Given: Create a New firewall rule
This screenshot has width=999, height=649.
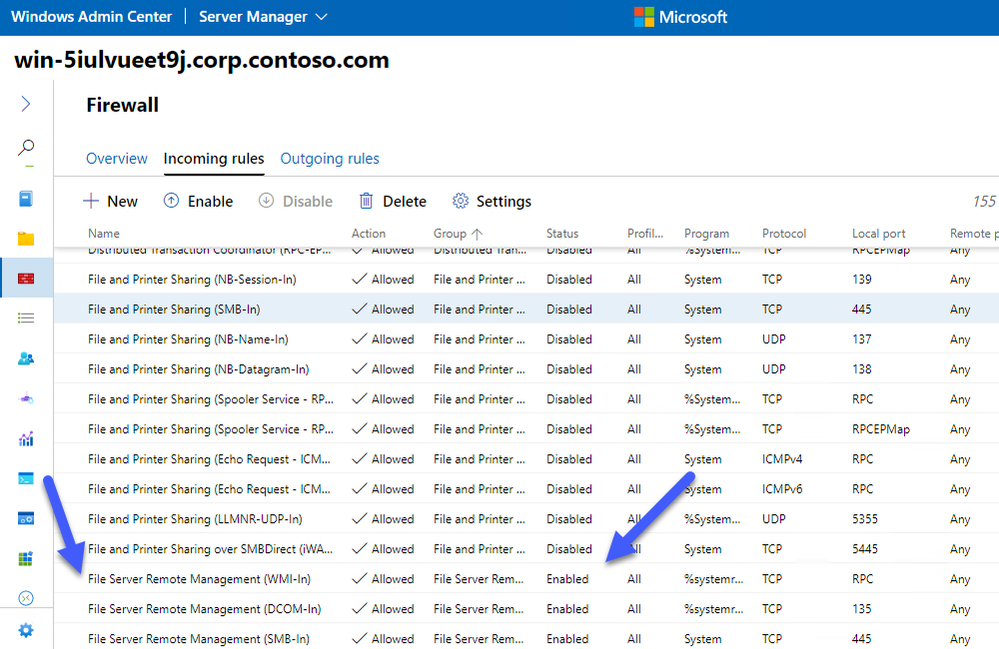Looking at the screenshot, I should 110,201.
